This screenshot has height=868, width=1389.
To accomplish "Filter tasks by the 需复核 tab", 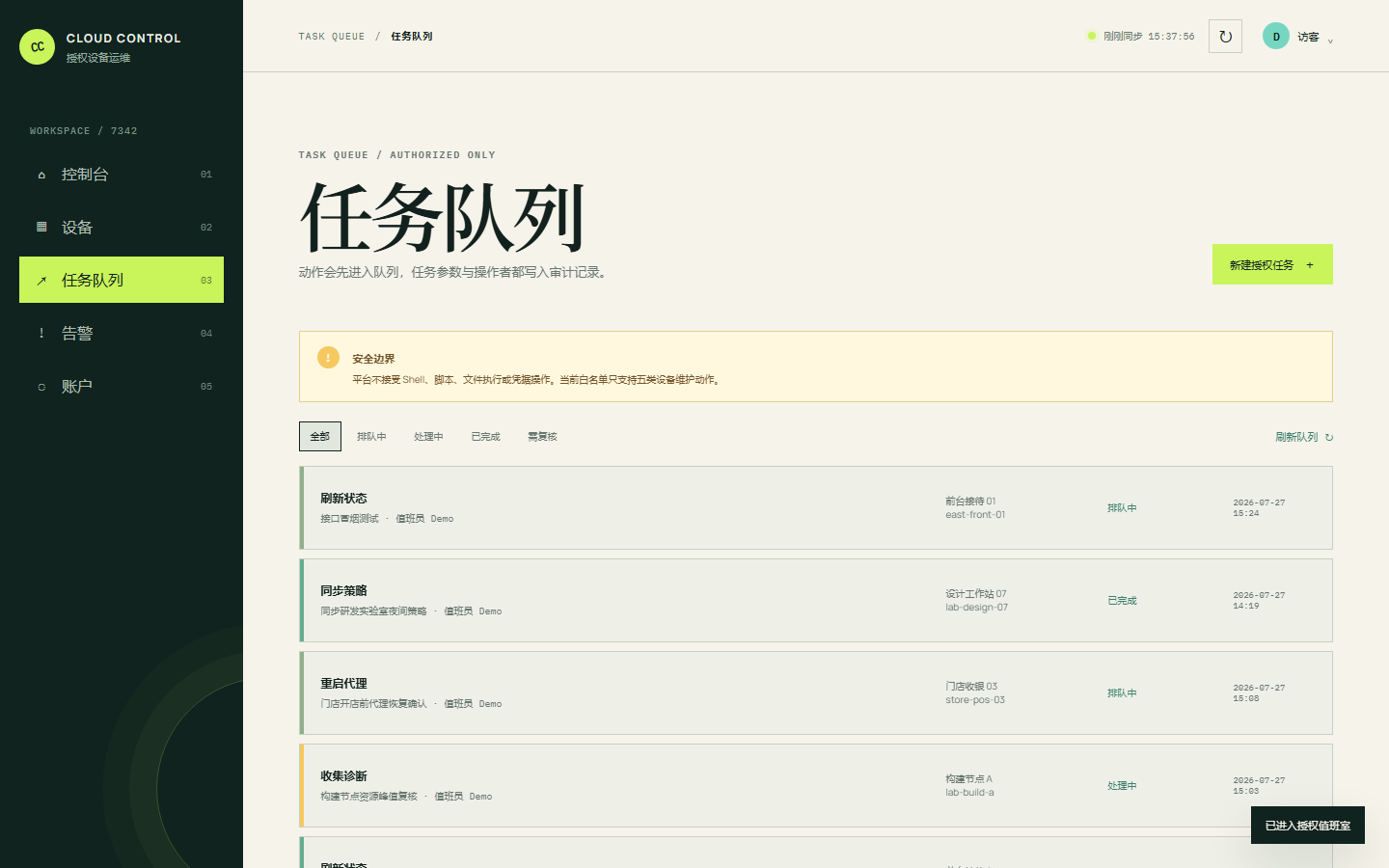I will coord(542,437).
